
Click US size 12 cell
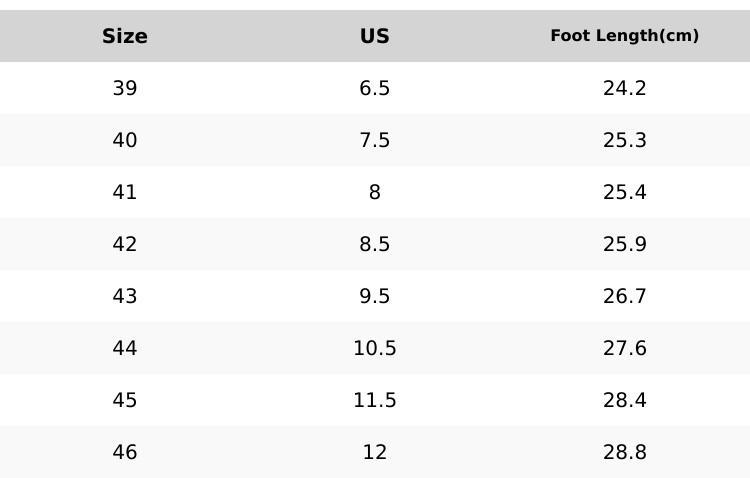pos(375,452)
